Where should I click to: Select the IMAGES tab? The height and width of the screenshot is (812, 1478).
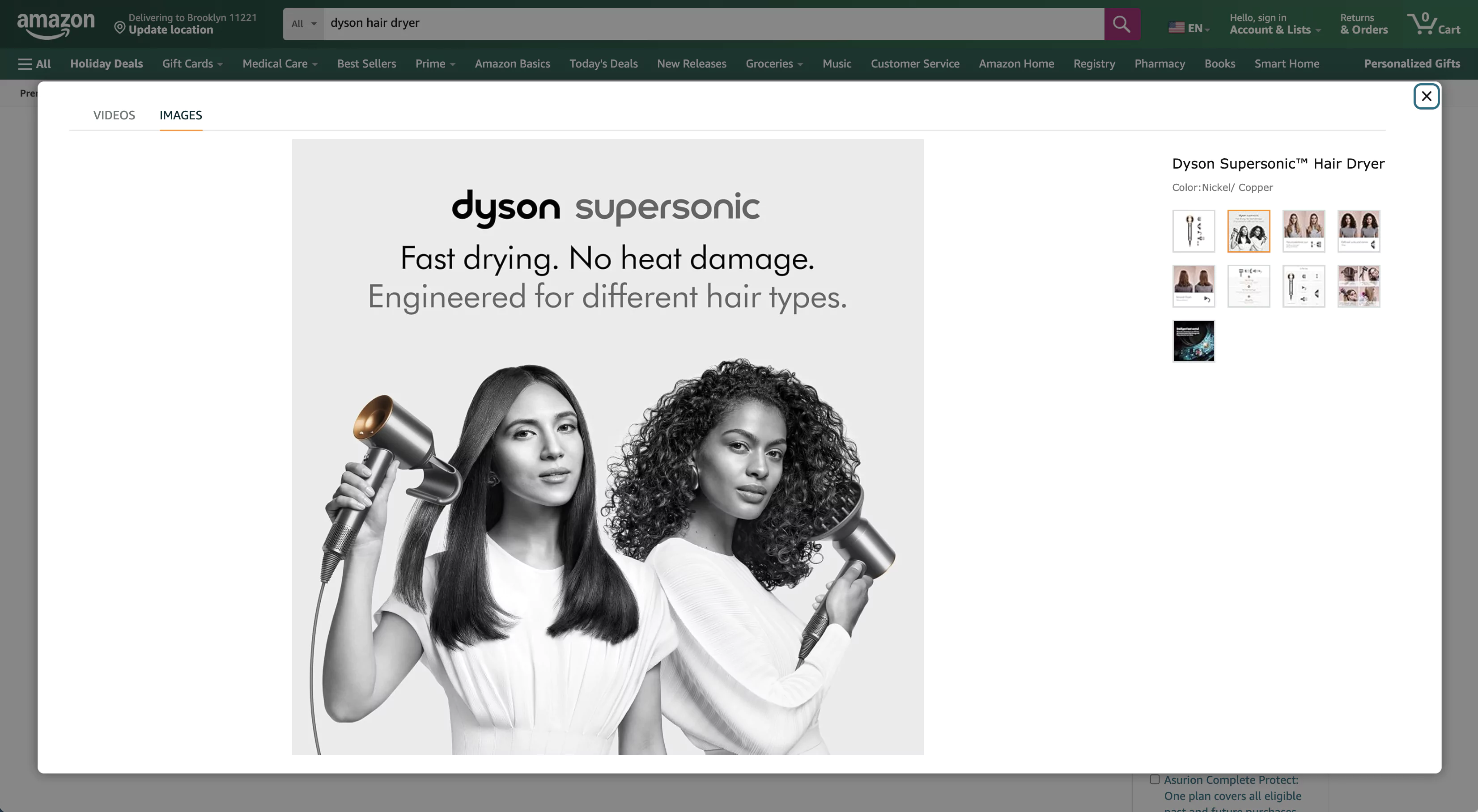click(x=181, y=115)
